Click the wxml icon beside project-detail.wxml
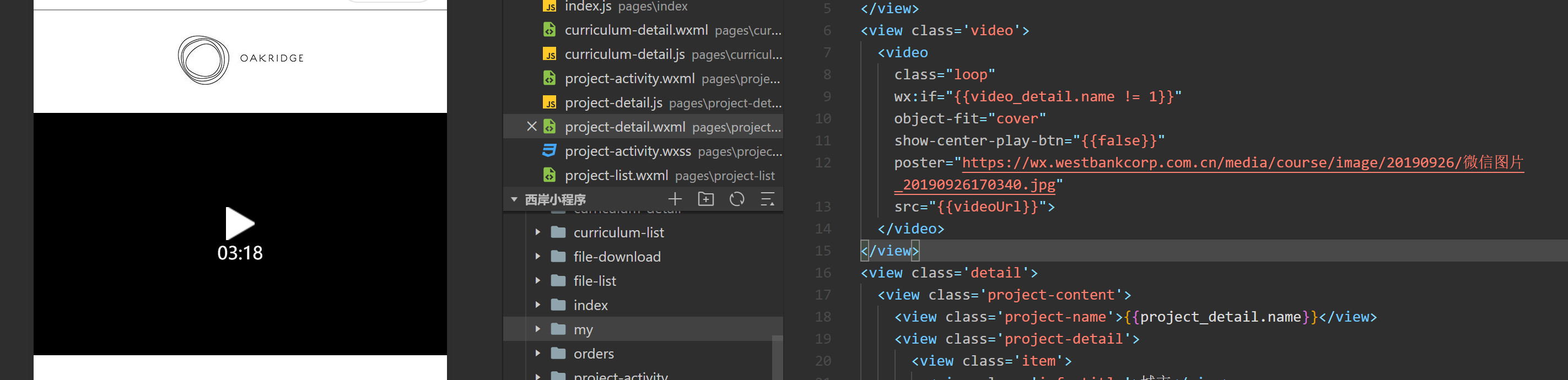 549,127
